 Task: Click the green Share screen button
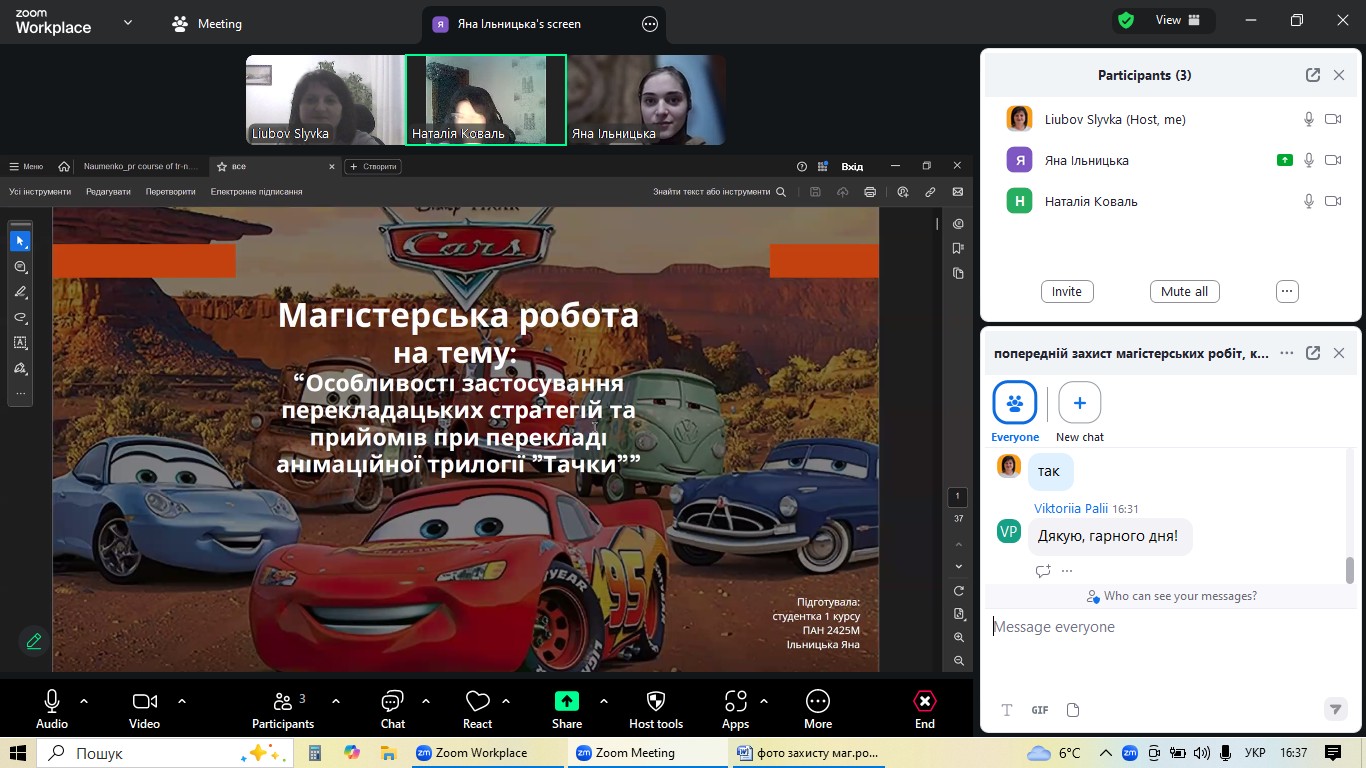click(x=566, y=708)
